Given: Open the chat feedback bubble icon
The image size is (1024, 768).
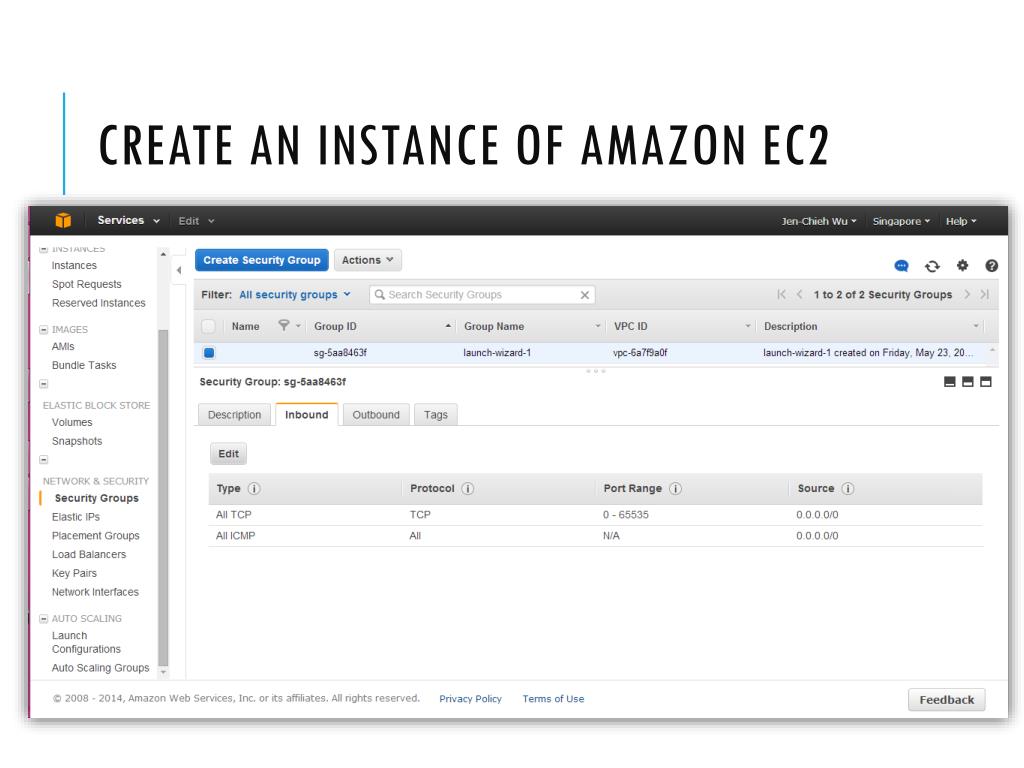Looking at the screenshot, I should pos(901,266).
